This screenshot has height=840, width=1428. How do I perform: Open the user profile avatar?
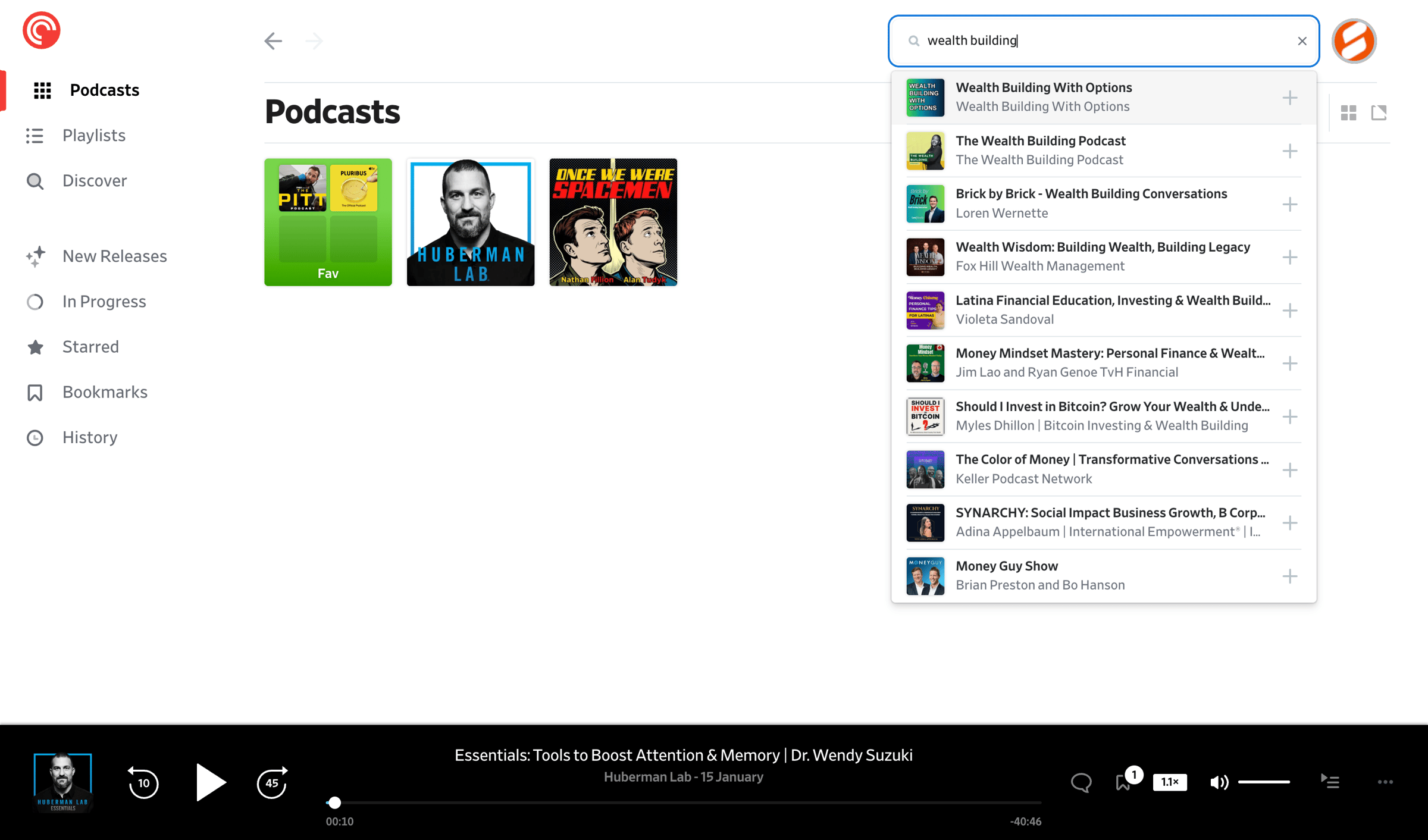click(x=1354, y=41)
